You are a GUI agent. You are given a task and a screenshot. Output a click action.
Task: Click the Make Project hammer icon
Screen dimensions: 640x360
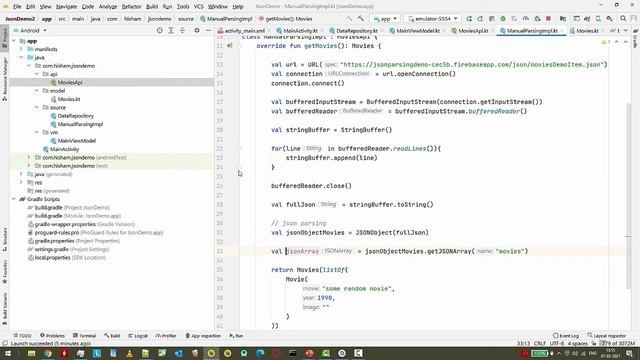pyautogui.click(x=361, y=19)
